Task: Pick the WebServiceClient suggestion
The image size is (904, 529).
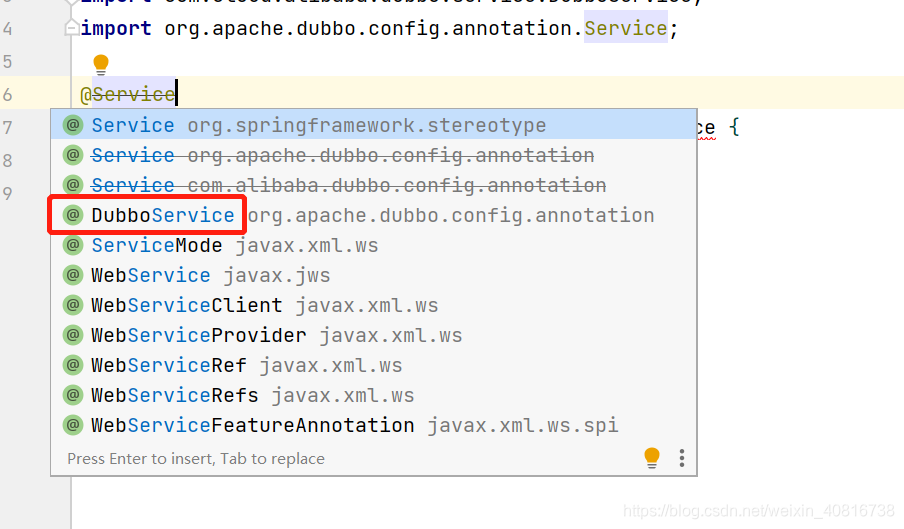Action: click(x=374, y=305)
